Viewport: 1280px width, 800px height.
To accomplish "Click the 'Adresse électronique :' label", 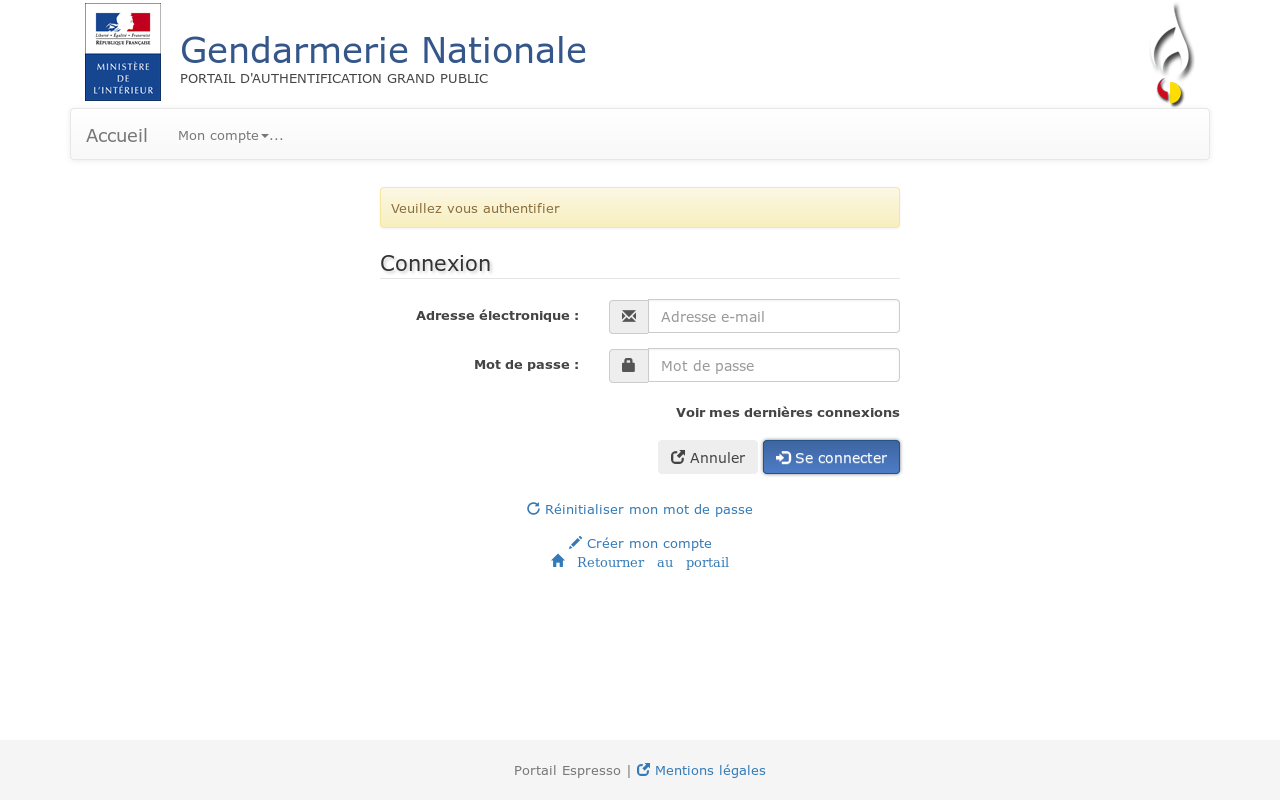I will coord(497,315).
